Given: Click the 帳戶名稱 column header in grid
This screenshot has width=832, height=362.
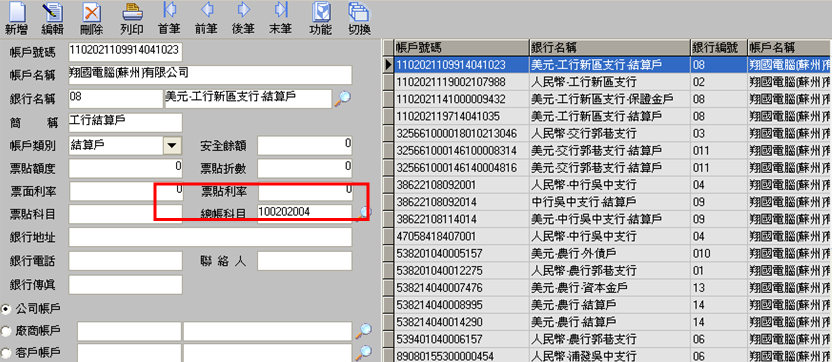Looking at the screenshot, I should click(x=790, y=47).
